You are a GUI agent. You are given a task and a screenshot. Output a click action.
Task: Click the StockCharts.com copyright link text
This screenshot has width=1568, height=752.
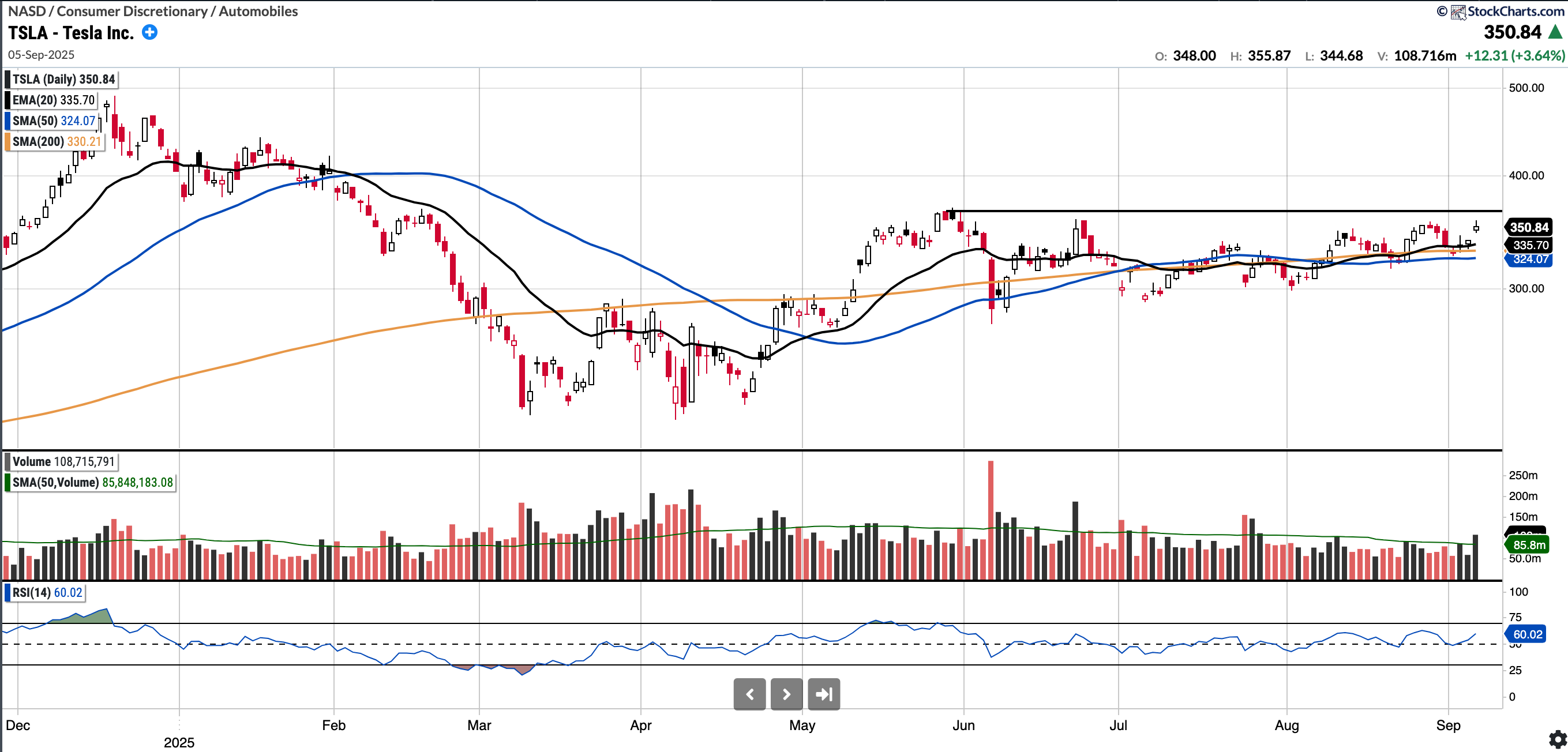tap(1516, 12)
